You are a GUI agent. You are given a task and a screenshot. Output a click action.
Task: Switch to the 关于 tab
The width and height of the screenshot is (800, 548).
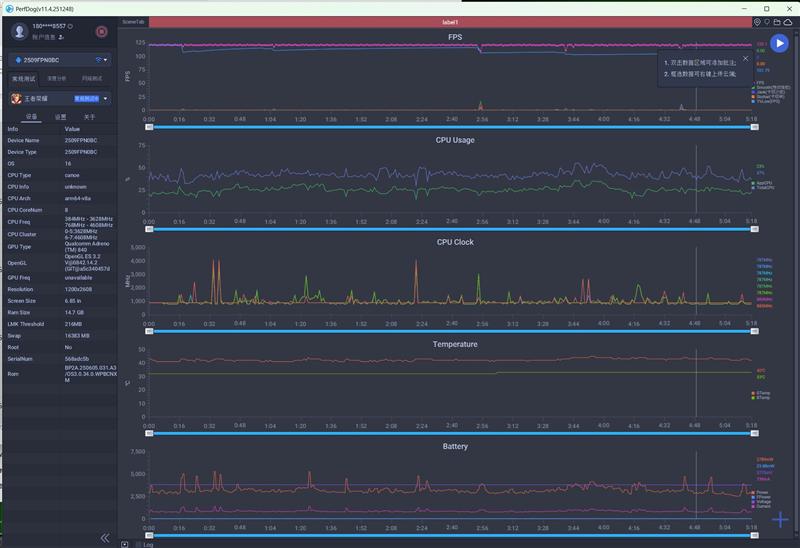coord(89,117)
